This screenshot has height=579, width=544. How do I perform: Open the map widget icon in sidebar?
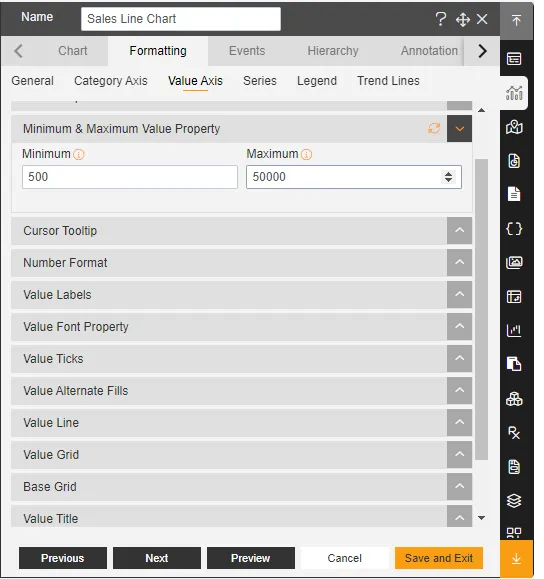514,127
